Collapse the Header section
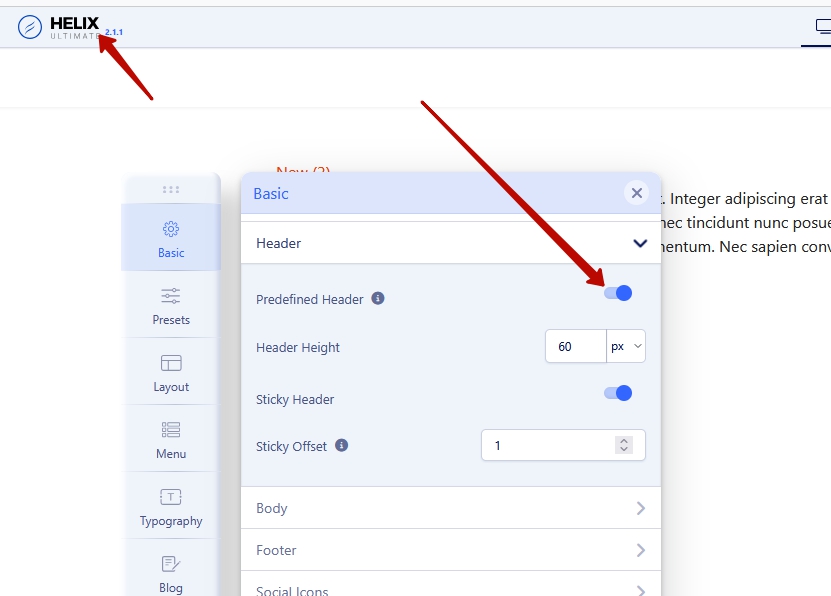Image resolution: width=831 pixels, height=596 pixels. [640, 243]
